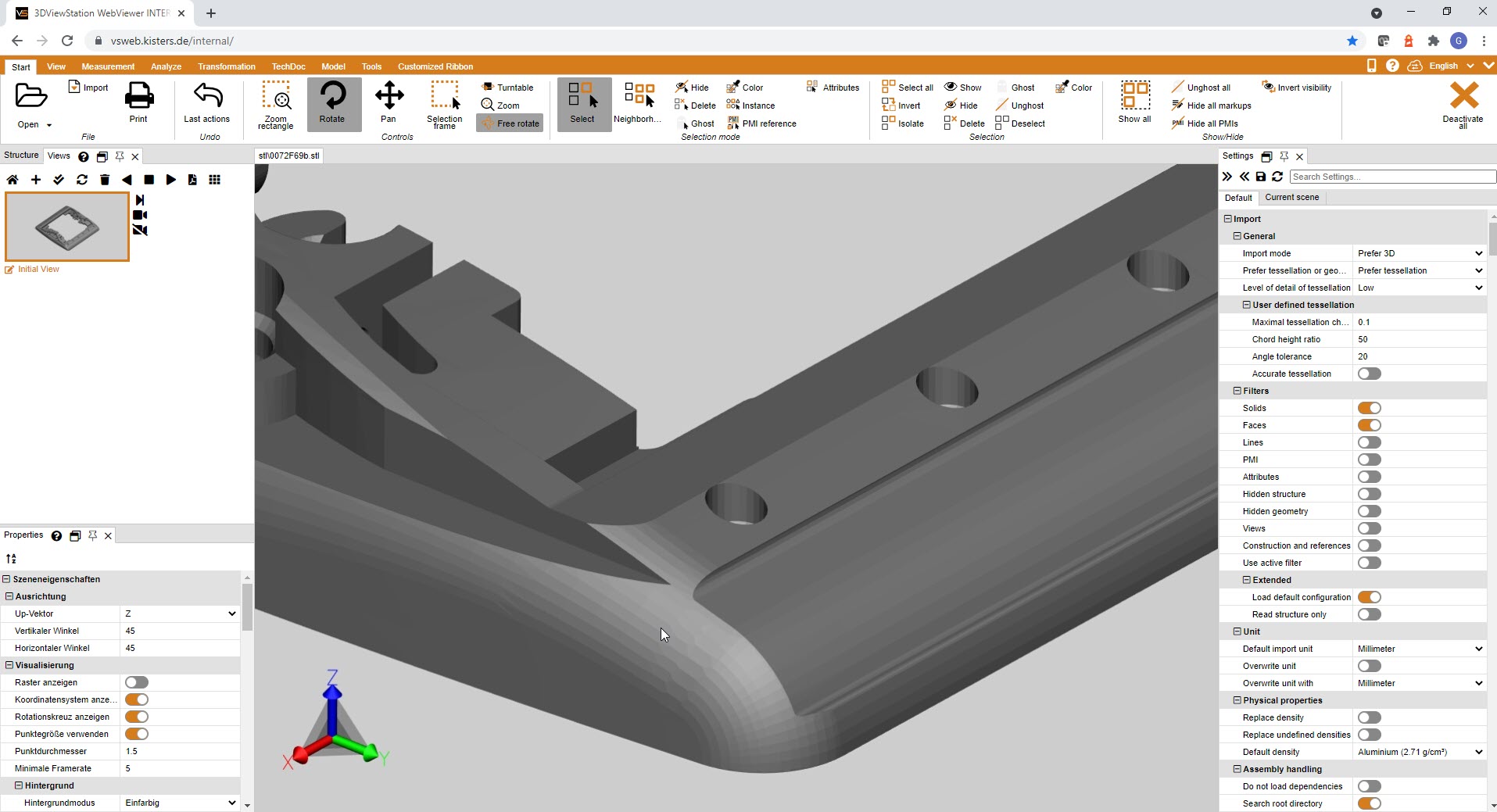Image resolution: width=1497 pixels, height=812 pixels.
Task: Enable Raster anzeigen toggle
Action: [137, 682]
